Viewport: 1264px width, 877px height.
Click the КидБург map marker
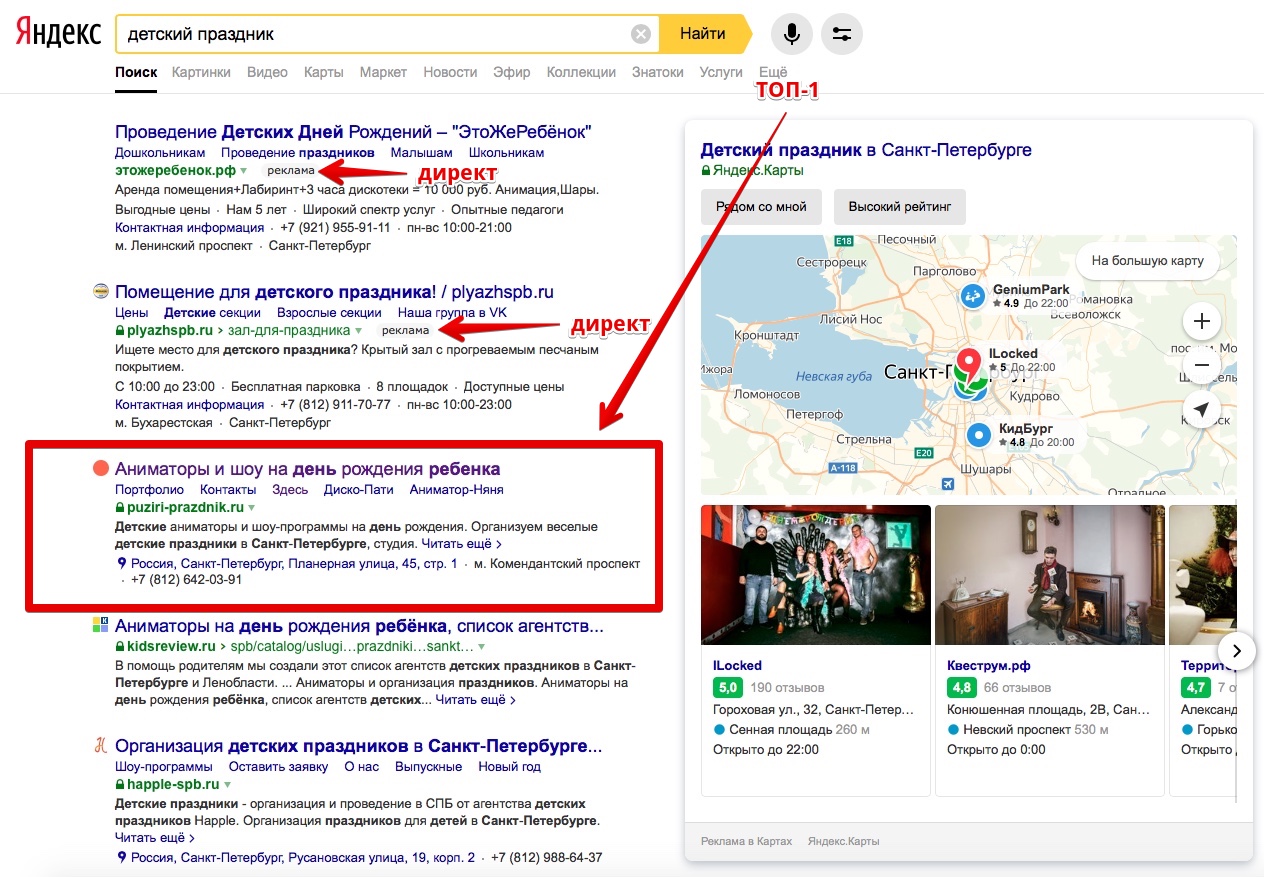[x=980, y=435]
